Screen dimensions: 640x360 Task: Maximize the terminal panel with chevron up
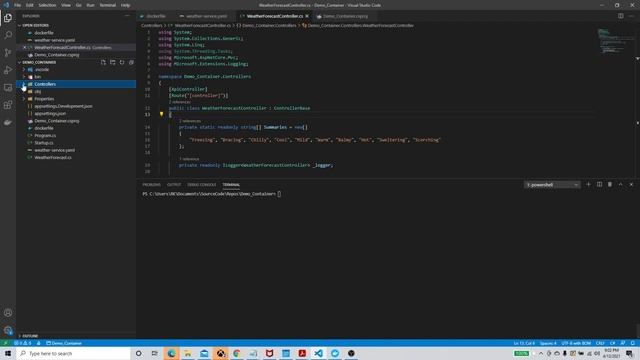tap(620, 184)
